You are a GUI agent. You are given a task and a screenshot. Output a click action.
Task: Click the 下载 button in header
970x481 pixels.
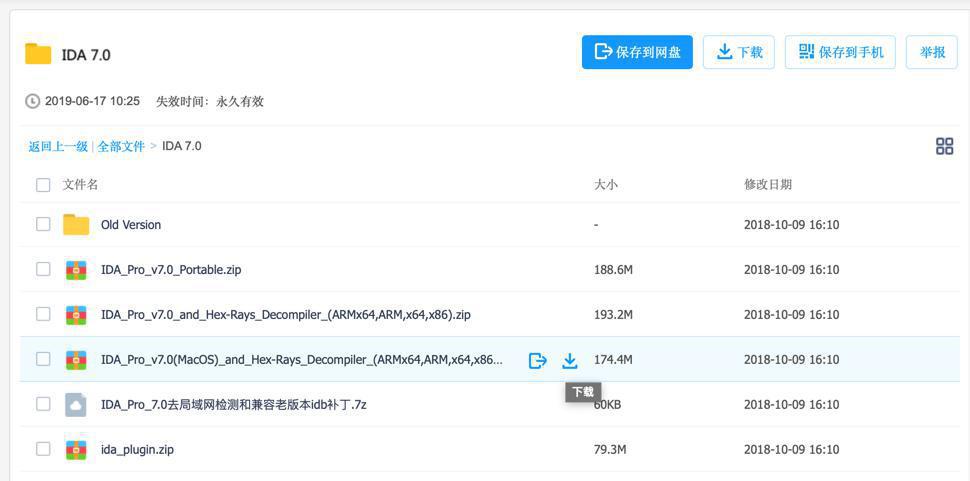pyautogui.click(x=739, y=52)
